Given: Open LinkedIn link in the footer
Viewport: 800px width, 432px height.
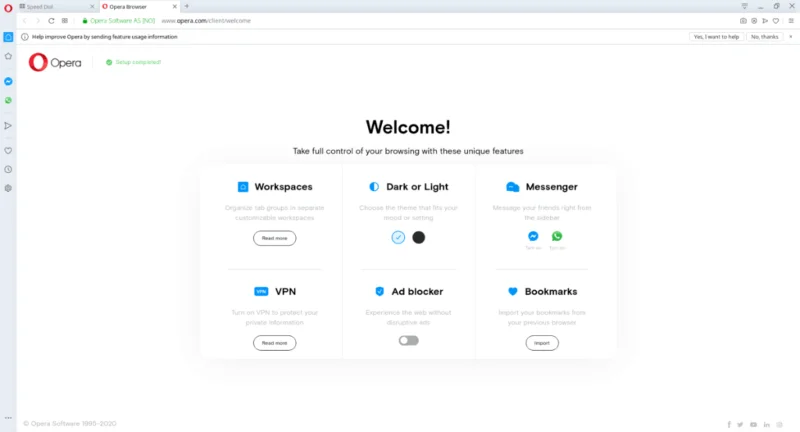Looking at the screenshot, I should [x=766, y=424].
